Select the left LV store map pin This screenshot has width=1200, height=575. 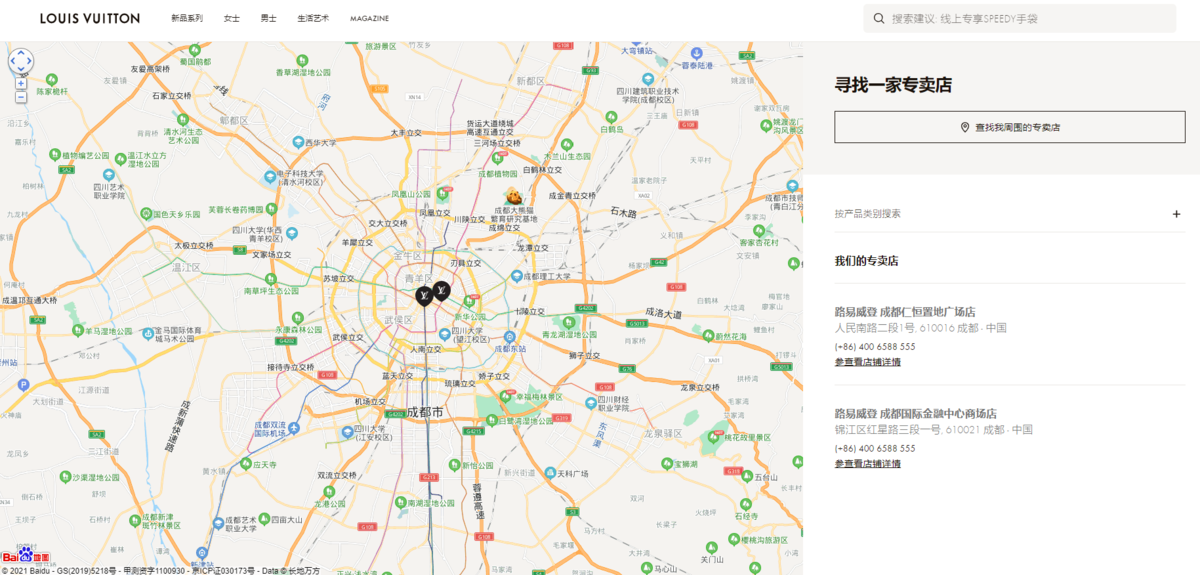423,295
